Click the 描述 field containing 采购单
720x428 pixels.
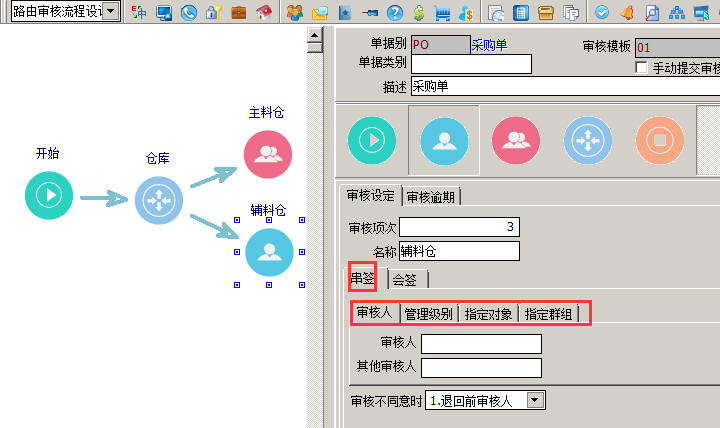click(565, 86)
